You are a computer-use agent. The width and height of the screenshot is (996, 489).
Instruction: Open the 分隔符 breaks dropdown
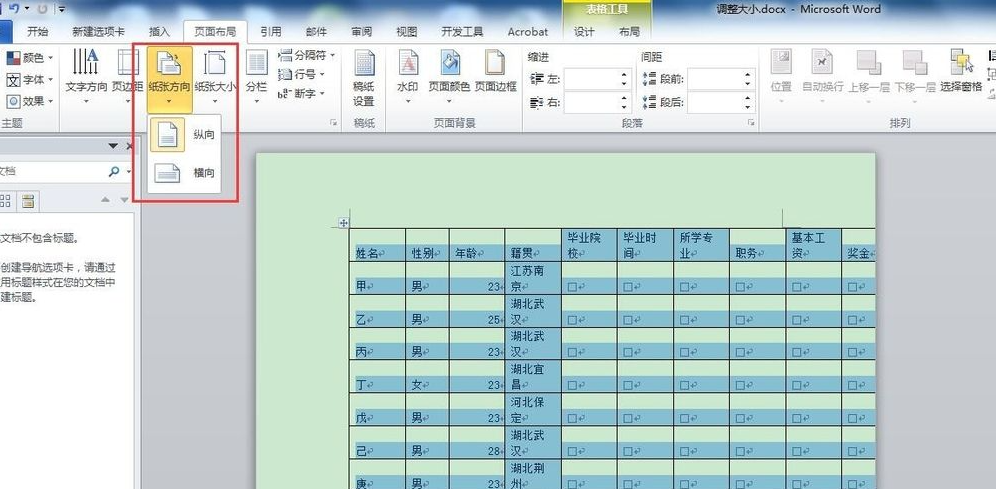[x=307, y=55]
